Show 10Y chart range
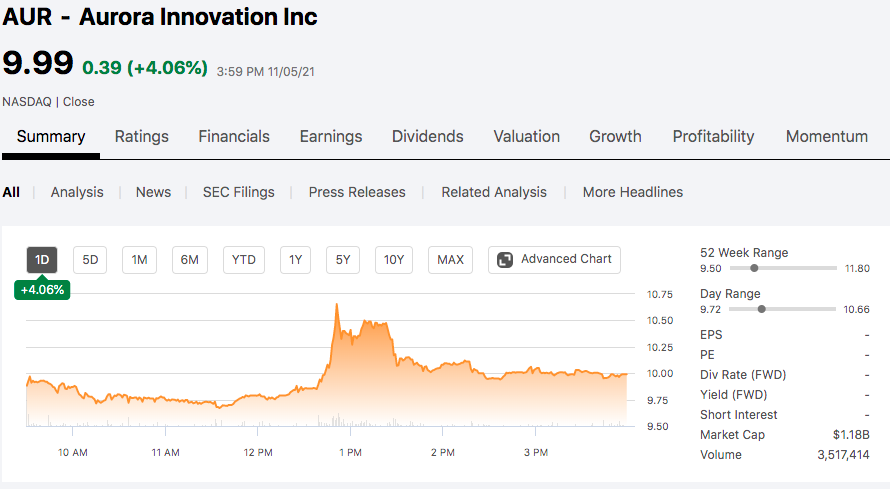 tap(393, 260)
